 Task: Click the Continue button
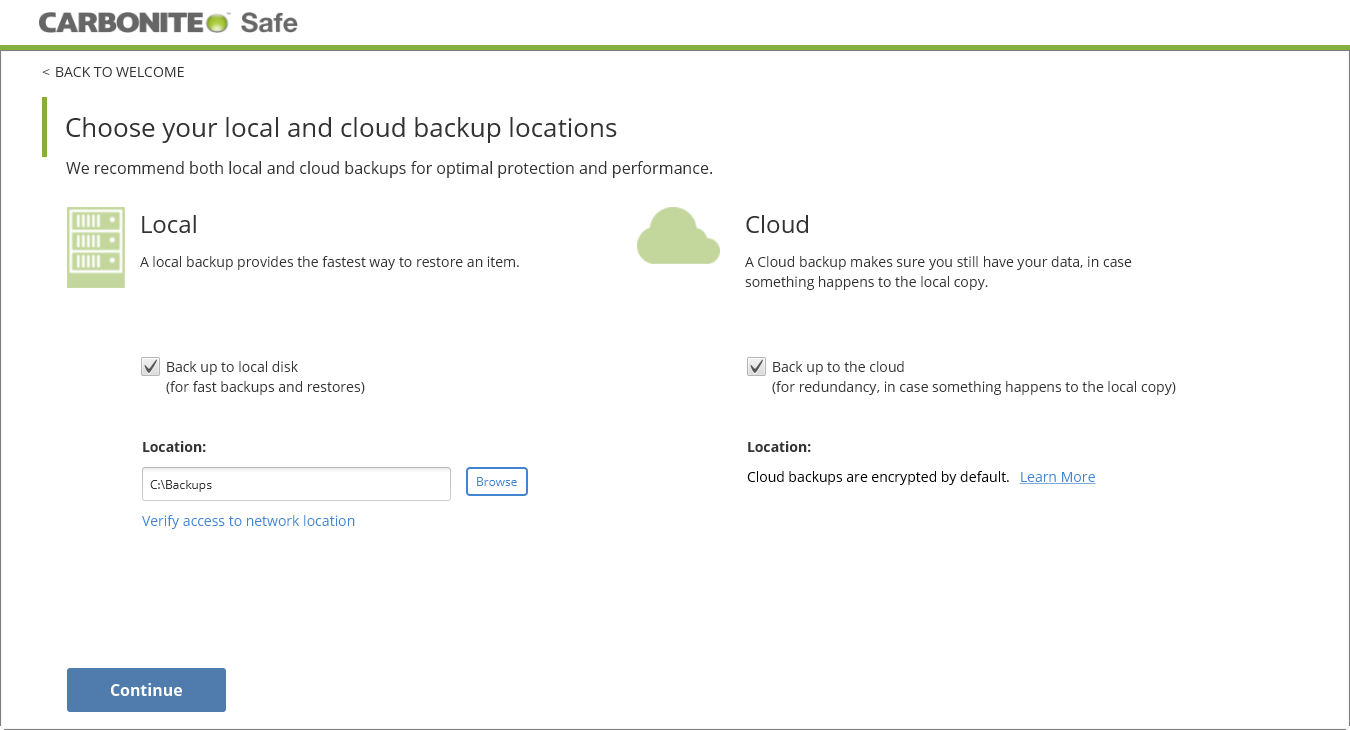click(146, 690)
